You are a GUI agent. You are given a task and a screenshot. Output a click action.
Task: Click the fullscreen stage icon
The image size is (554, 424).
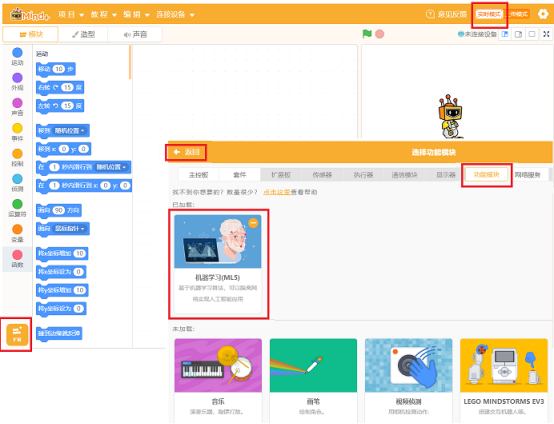(x=546, y=34)
